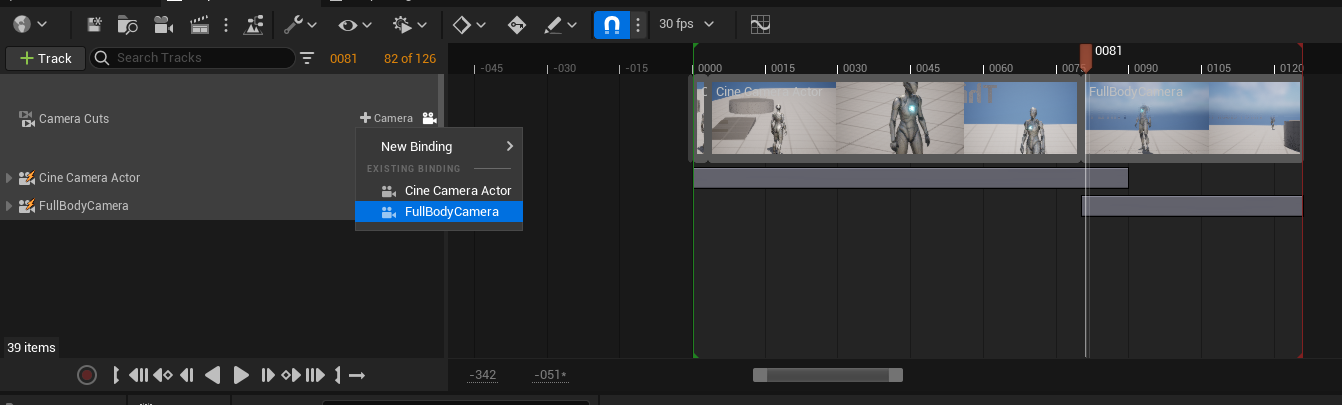Click the green Track add button
The width and height of the screenshot is (1342, 405).
pos(45,58)
